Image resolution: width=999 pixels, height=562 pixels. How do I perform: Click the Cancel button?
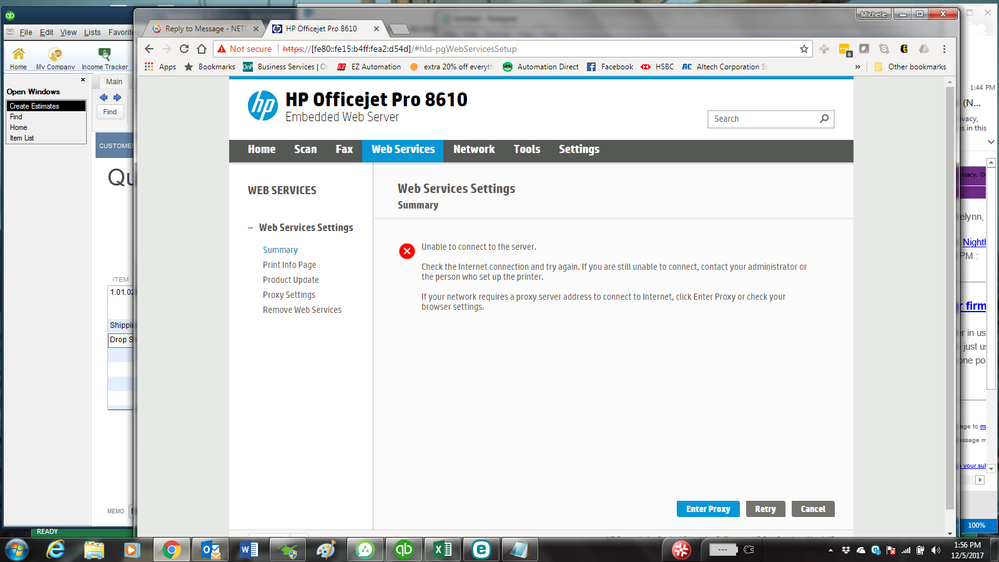tap(813, 509)
